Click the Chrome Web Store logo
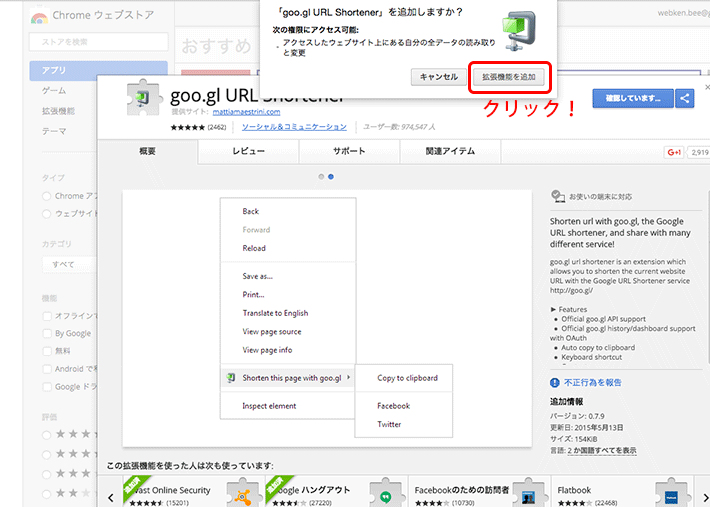The width and height of the screenshot is (710, 507). [x=39, y=17]
